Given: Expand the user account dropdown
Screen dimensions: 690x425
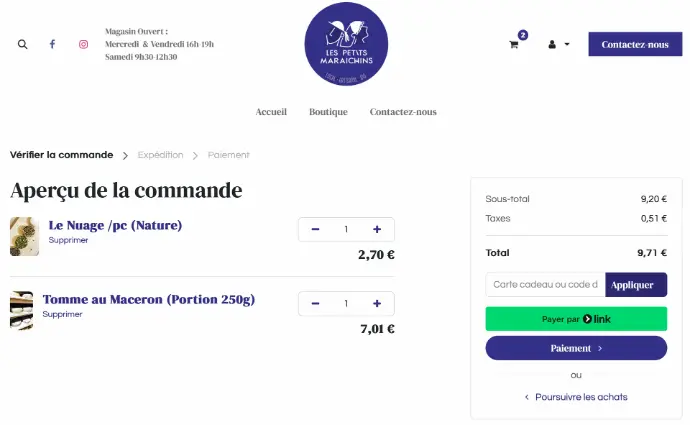Looking at the screenshot, I should (x=559, y=44).
